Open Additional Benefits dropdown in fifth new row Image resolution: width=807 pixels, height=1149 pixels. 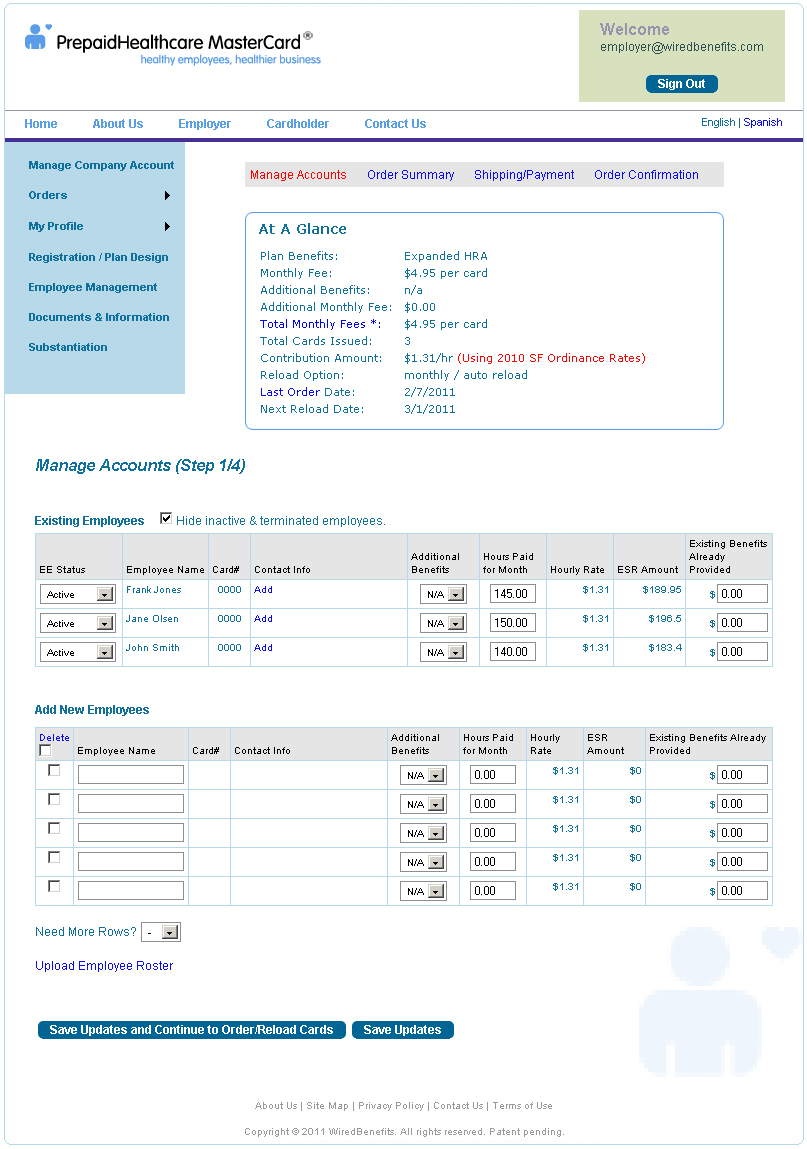coord(424,891)
